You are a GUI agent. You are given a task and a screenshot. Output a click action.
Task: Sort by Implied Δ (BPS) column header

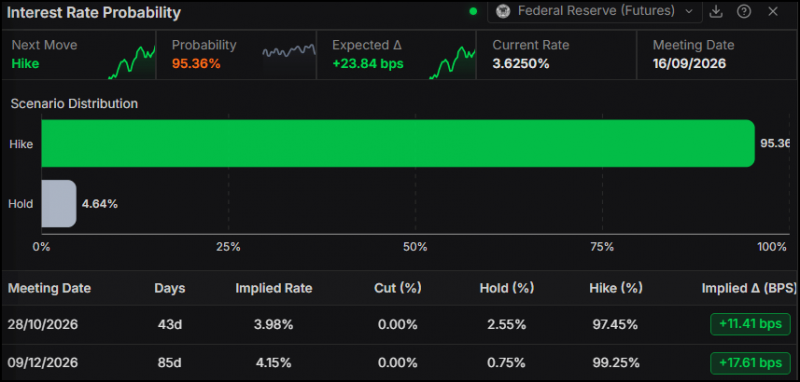pyautogui.click(x=748, y=288)
